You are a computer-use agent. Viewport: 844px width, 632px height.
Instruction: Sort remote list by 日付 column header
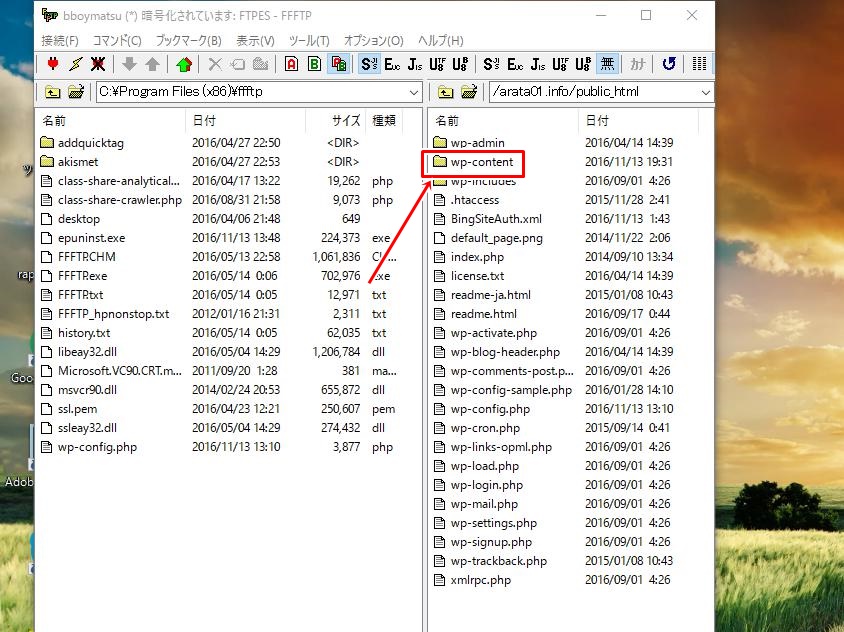click(639, 121)
